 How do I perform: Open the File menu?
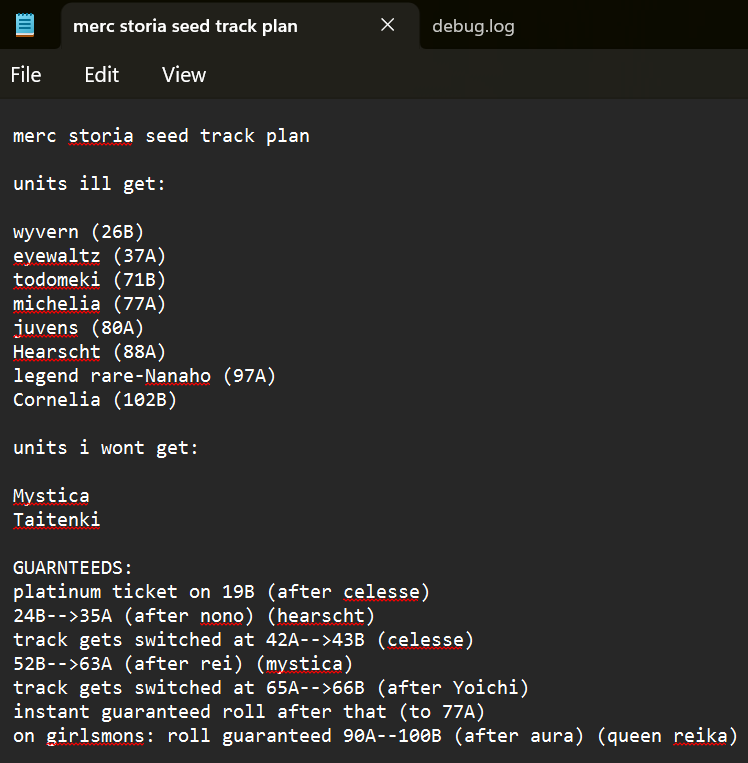(x=26, y=75)
